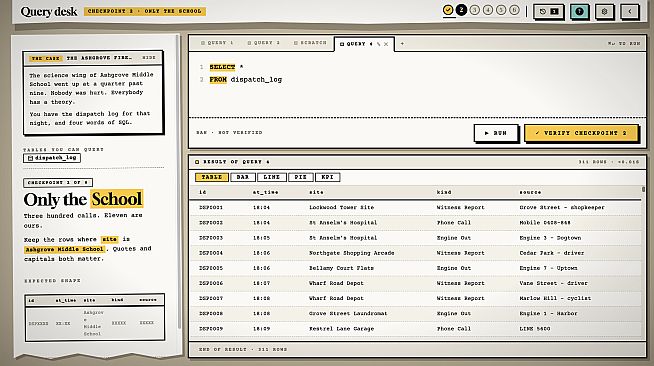Switch to the Query 2 tab
This screenshot has height=366, width=654.
tap(264, 43)
